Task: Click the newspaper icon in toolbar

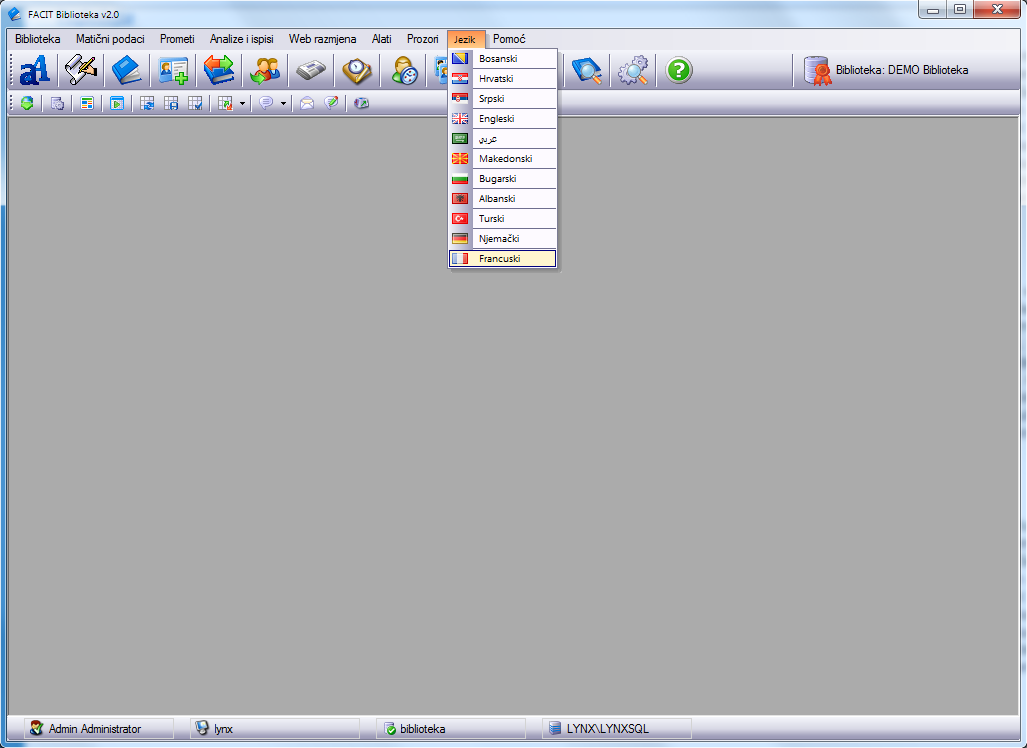Action: click(x=310, y=70)
